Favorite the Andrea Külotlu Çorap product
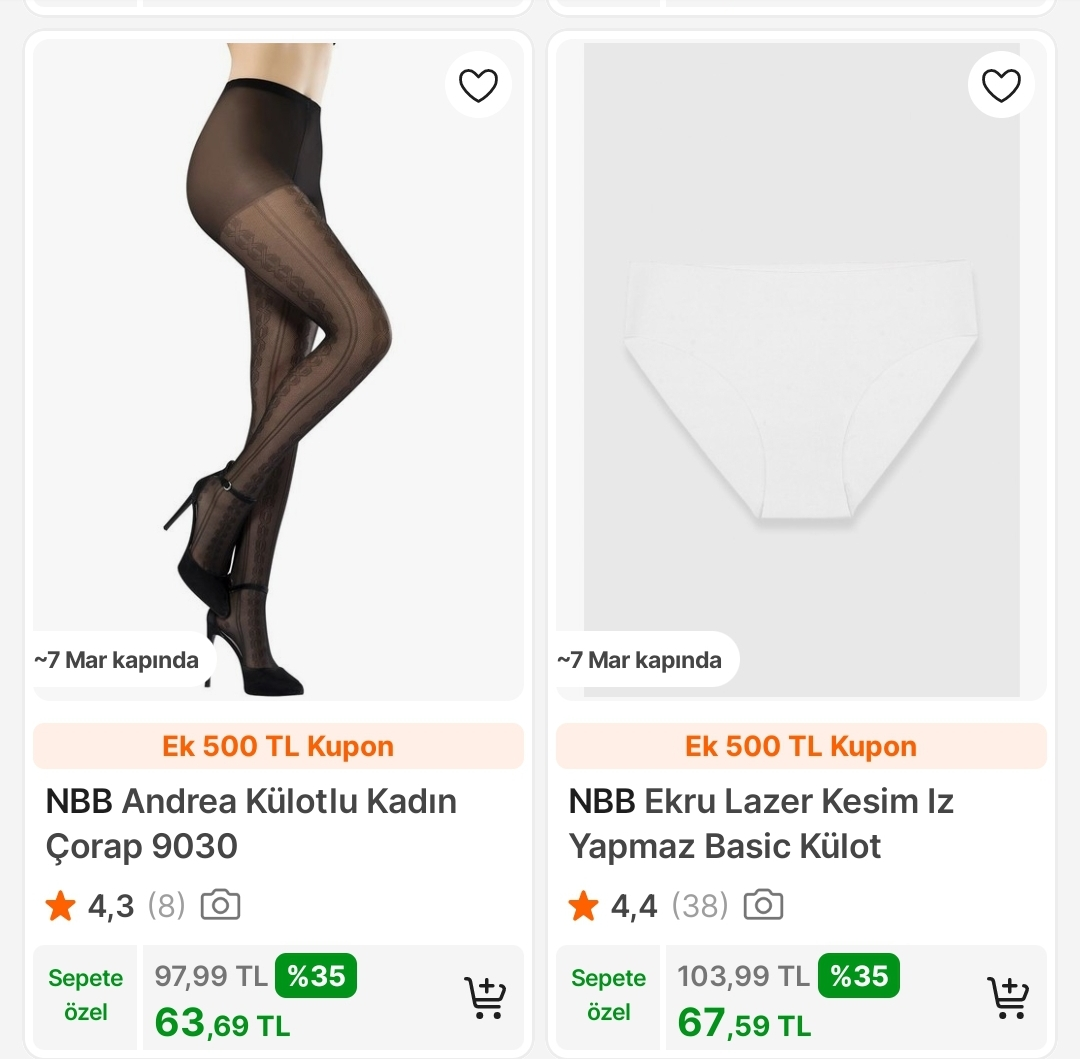This screenshot has height=1059, width=1080. (x=478, y=84)
